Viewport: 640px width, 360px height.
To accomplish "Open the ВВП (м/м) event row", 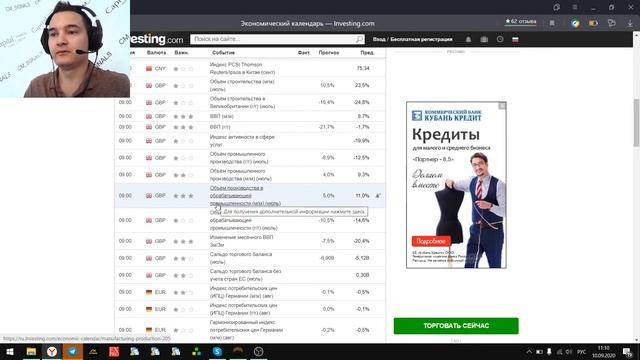I will 222,116.
